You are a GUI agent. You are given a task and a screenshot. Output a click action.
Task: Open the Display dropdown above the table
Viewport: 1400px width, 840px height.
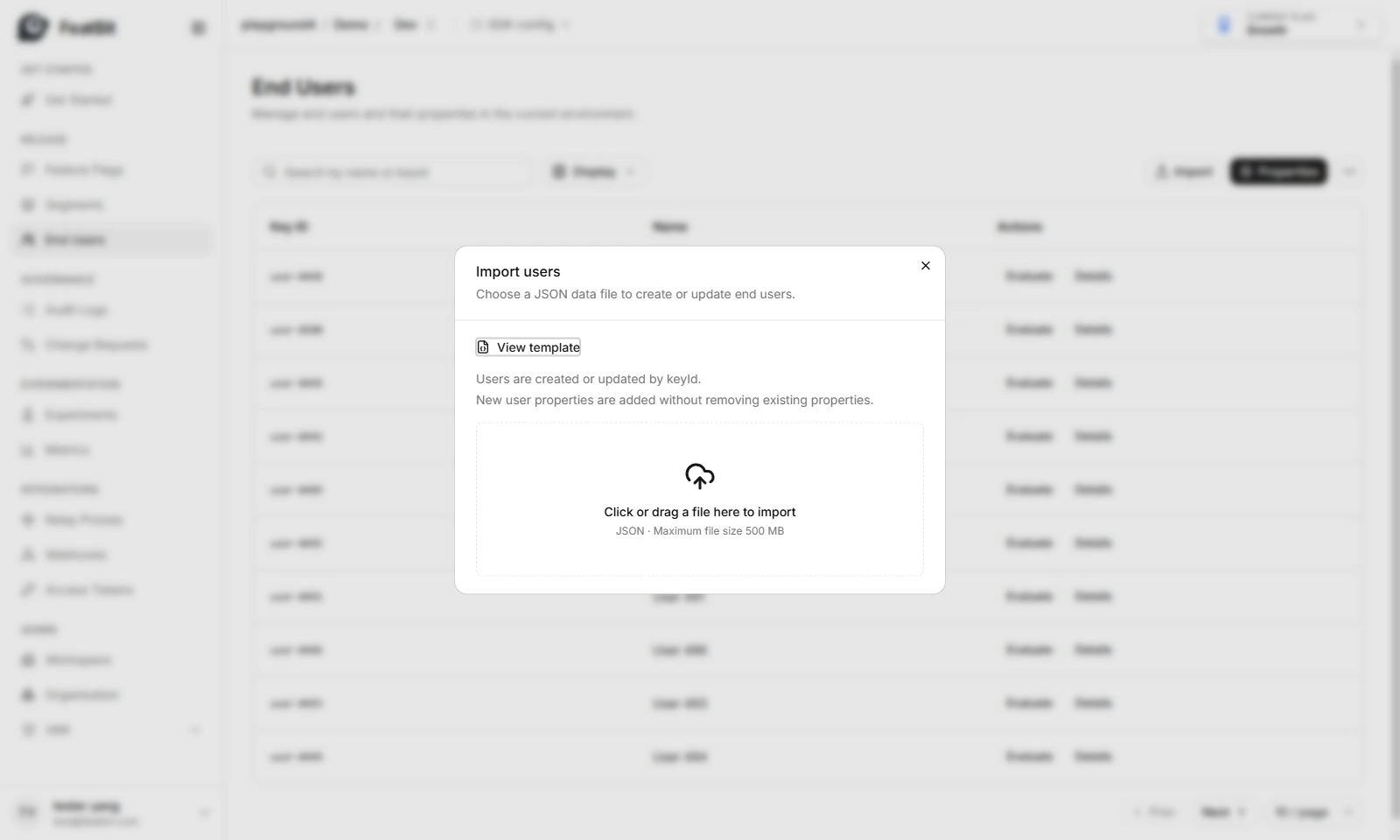pyautogui.click(x=594, y=171)
